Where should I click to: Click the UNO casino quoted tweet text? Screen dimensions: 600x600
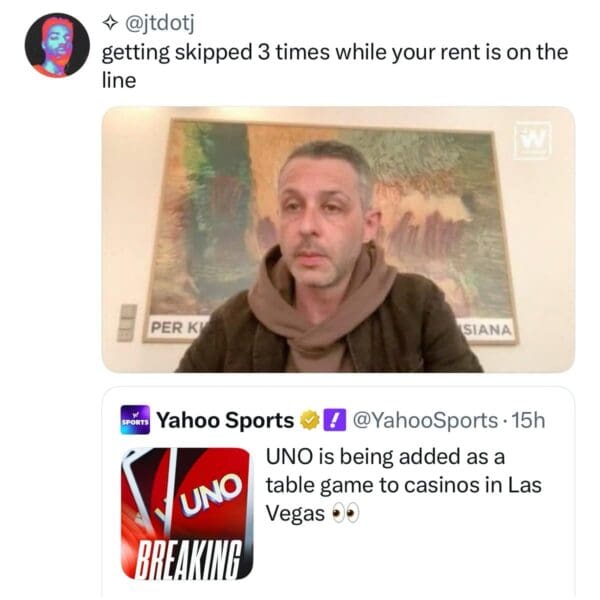pos(404,485)
